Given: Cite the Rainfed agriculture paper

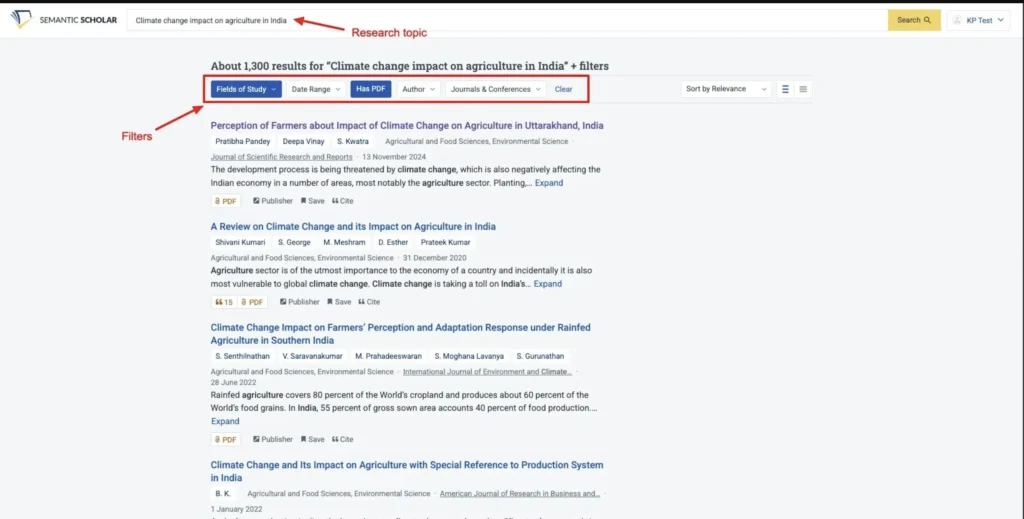Looking at the screenshot, I should pos(342,439).
